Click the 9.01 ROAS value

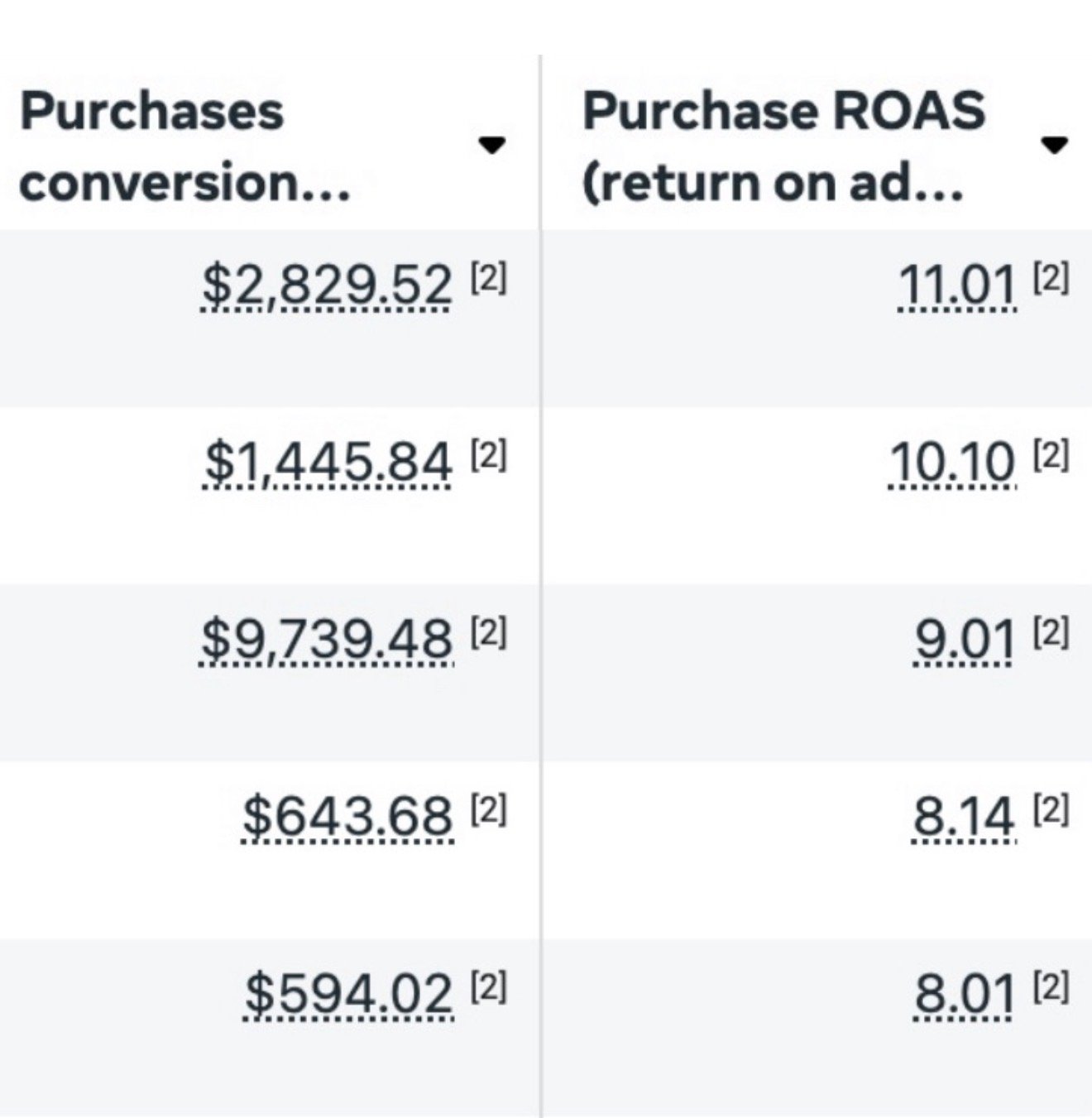pyautogui.click(x=964, y=638)
